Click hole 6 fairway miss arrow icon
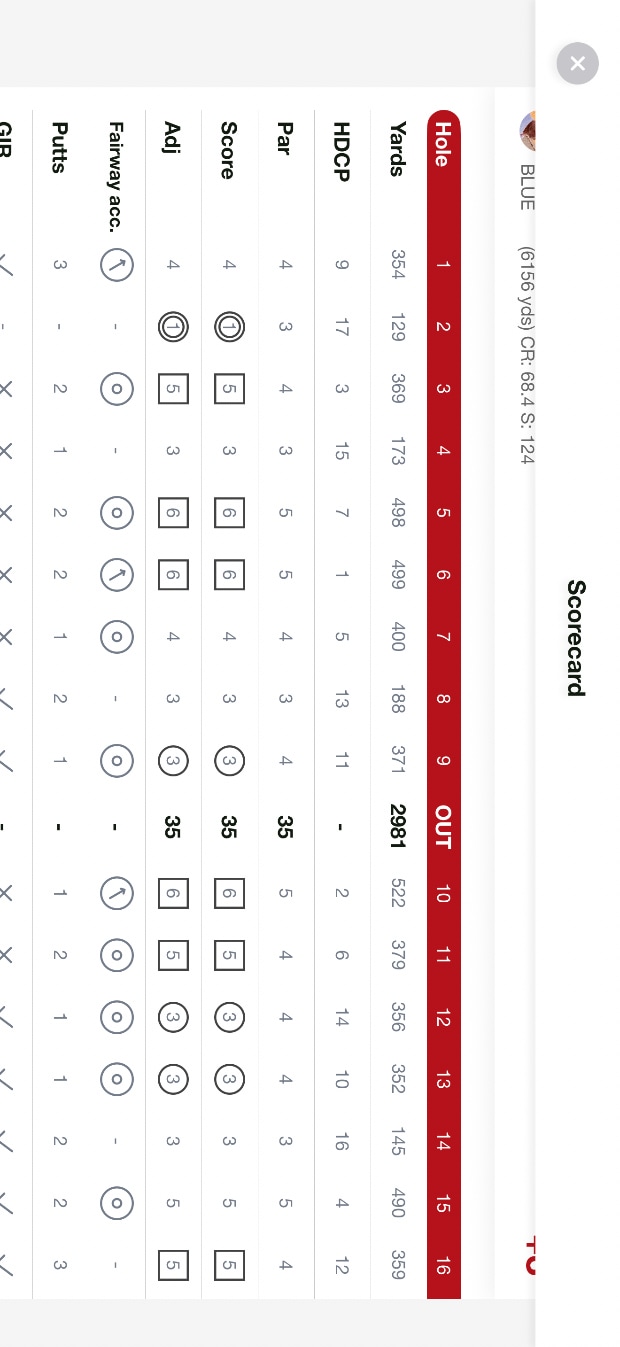620x1347 pixels. pos(117,575)
